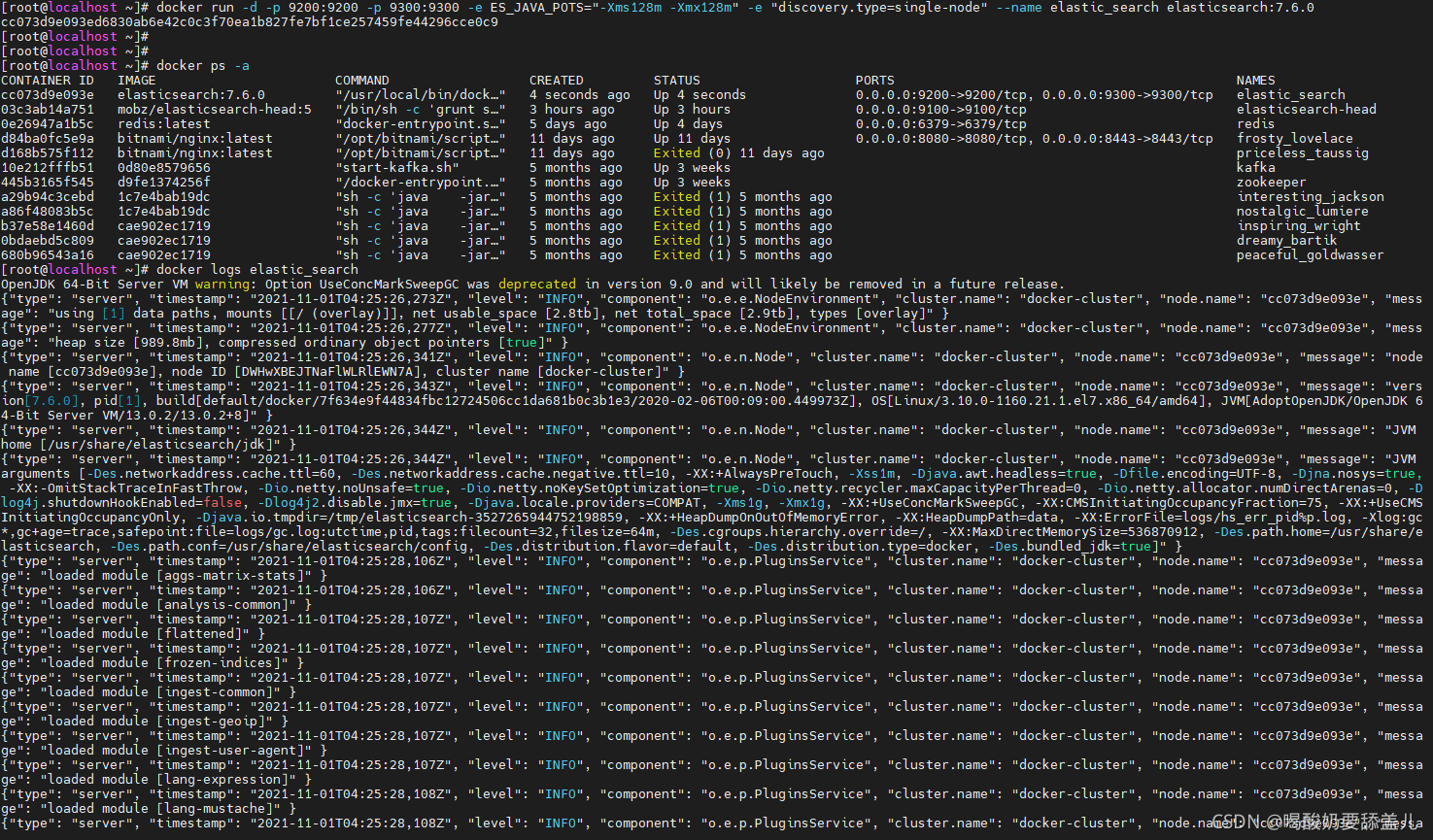1433x840 pixels.
Task: Click container ID 680b96543a16
Action: 48,255
